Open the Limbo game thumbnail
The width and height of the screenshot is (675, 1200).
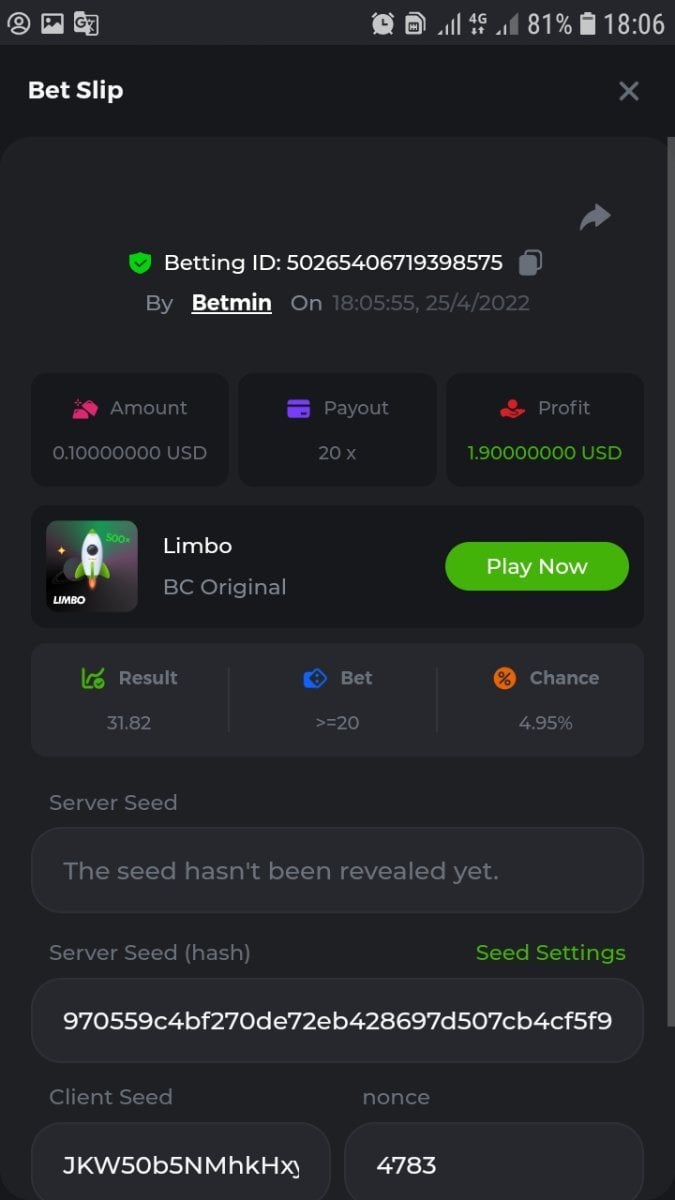pyautogui.click(x=92, y=566)
